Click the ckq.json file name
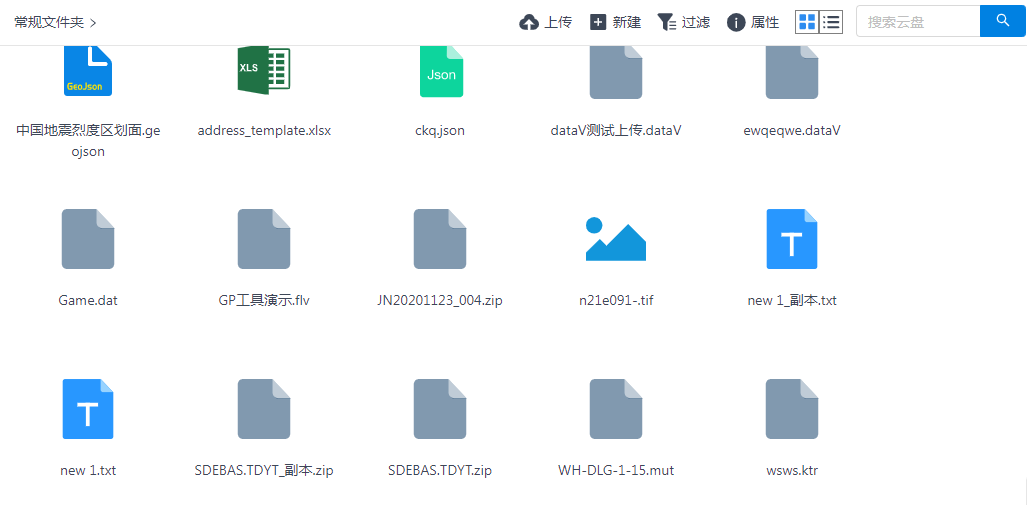This screenshot has width=1027, height=505. point(440,130)
